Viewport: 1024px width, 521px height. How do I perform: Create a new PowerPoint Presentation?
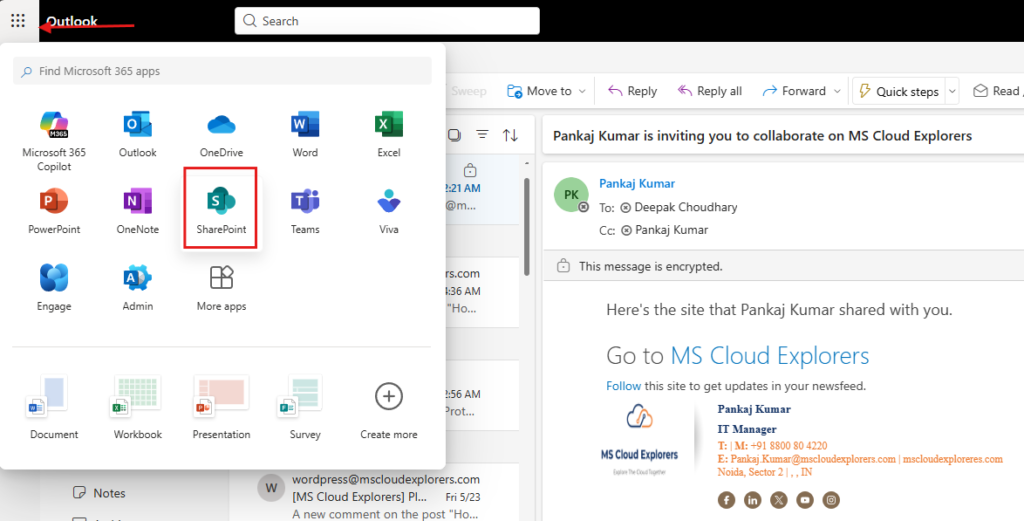click(221, 408)
